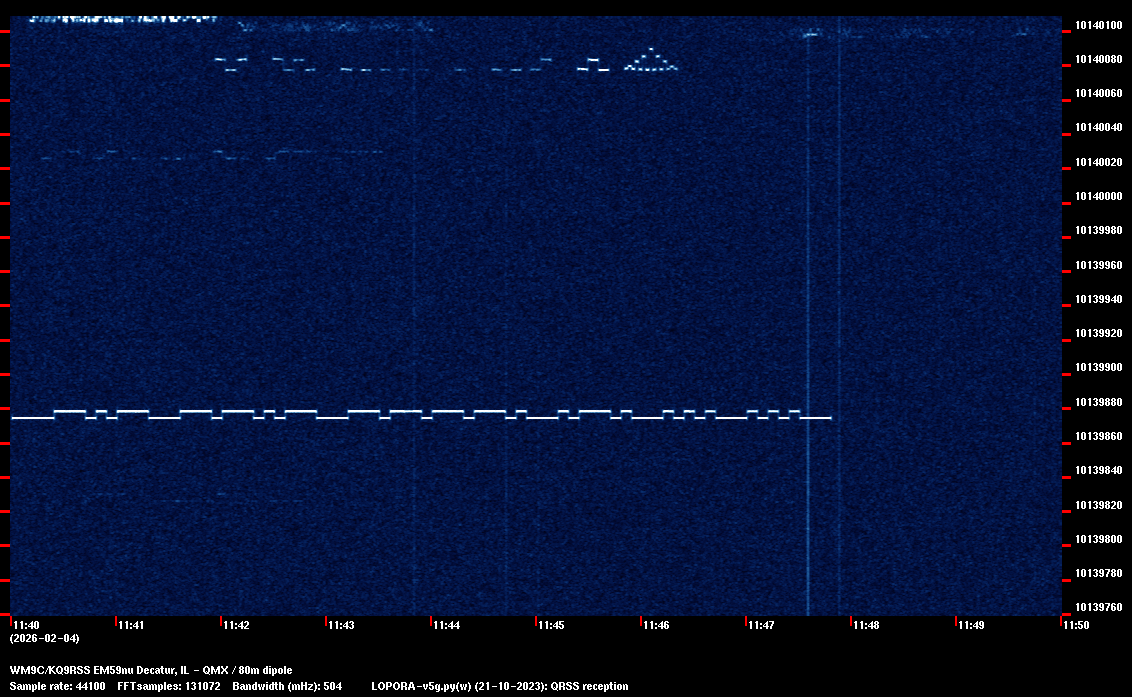Select the 11:45 time marker
This screenshot has width=1132, height=697.
click(x=551, y=626)
